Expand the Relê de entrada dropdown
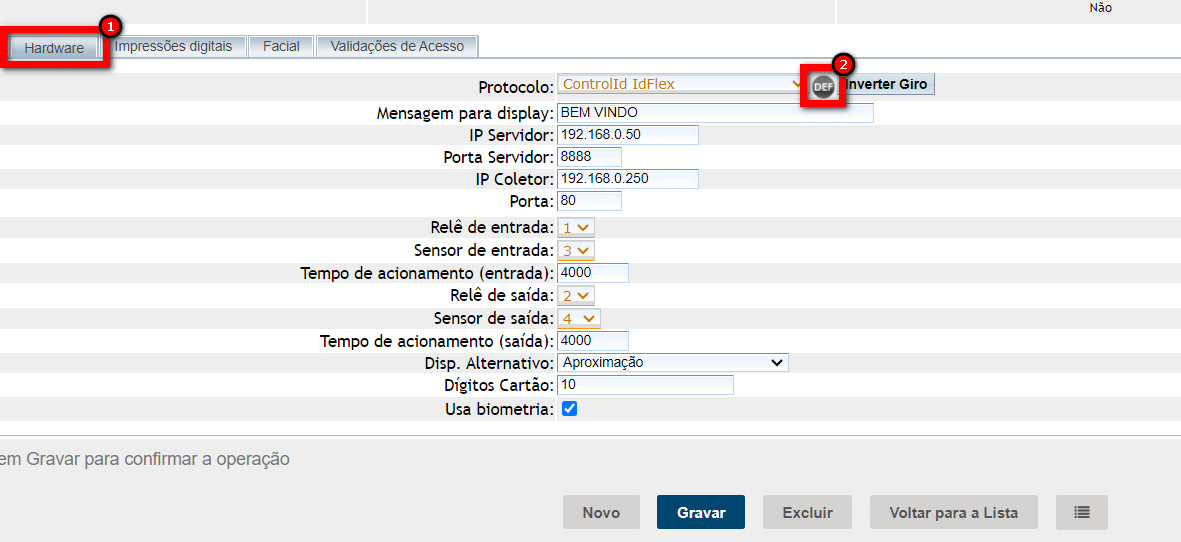This screenshot has height=542, width=1181. point(576,228)
